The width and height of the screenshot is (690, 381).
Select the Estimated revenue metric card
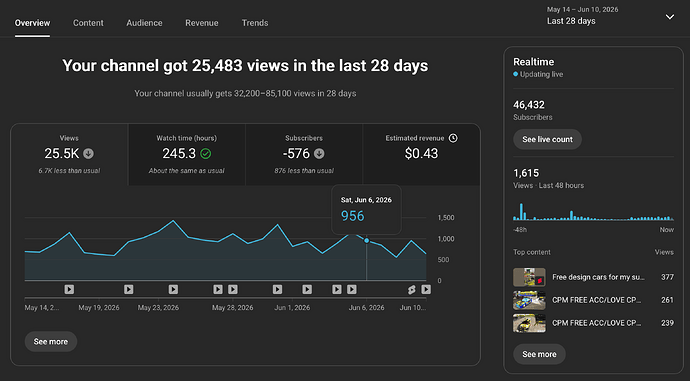[x=421, y=154]
